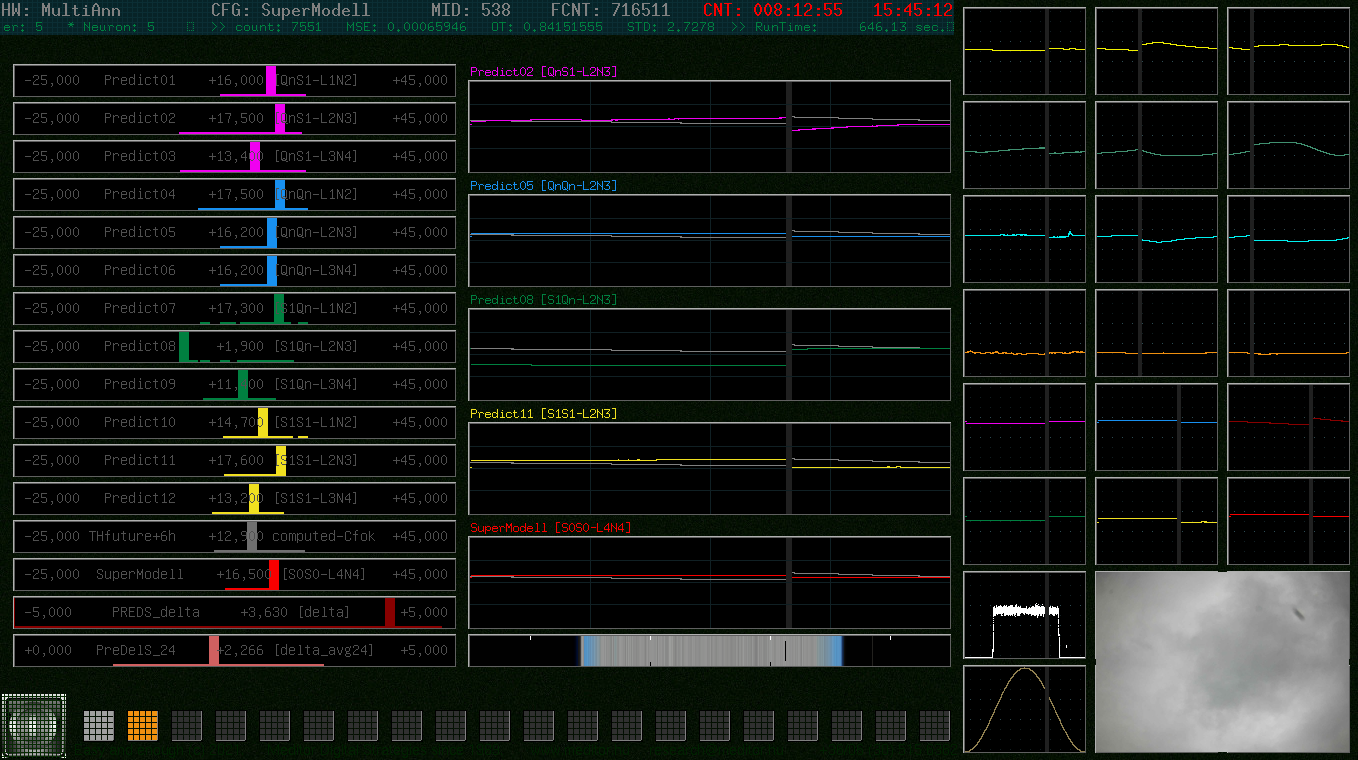Open the first orange mini chart thumbnail
This screenshot has height=760, width=1358.
coord(1024,333)
